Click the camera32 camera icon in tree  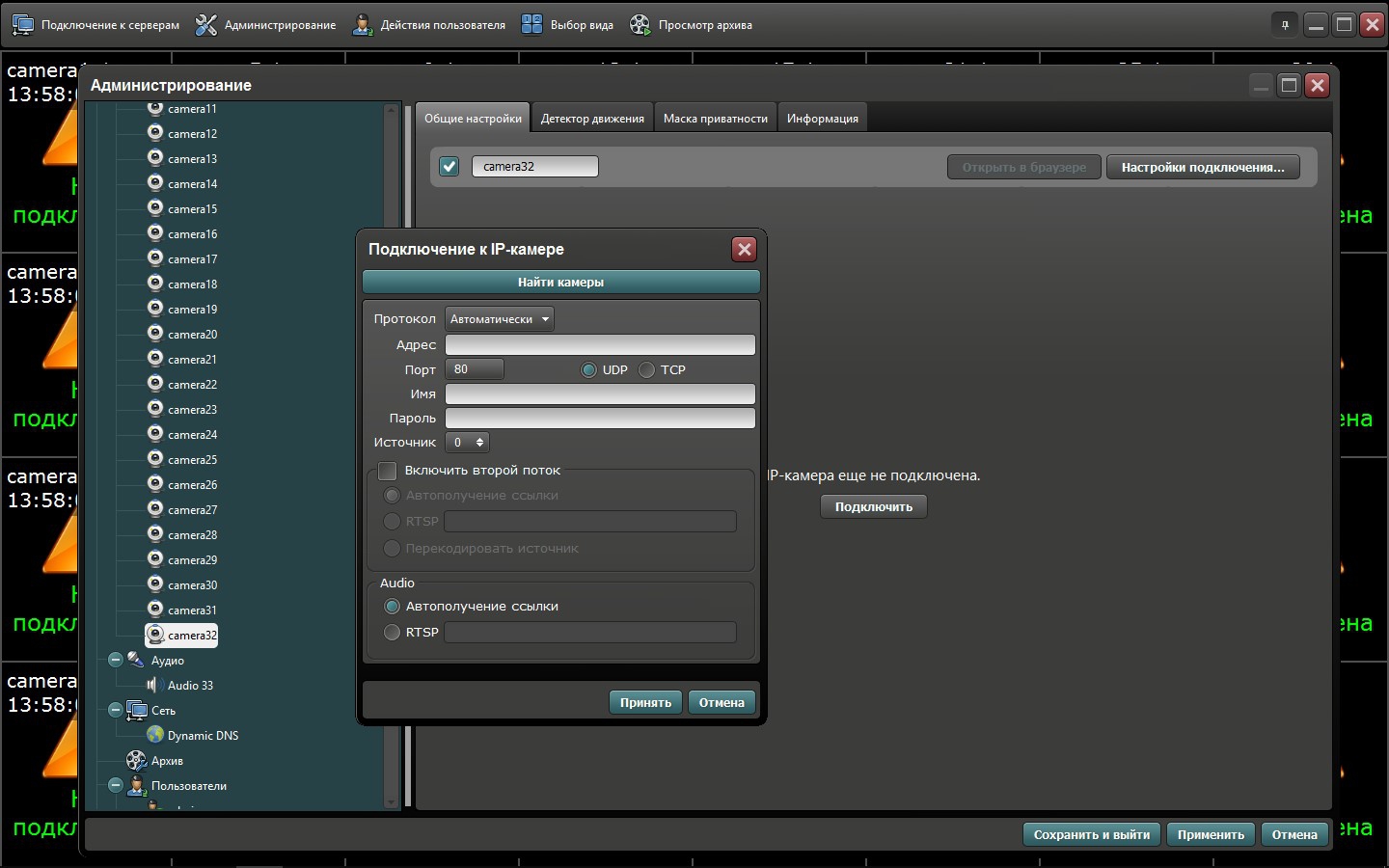(x=155, y=635)
